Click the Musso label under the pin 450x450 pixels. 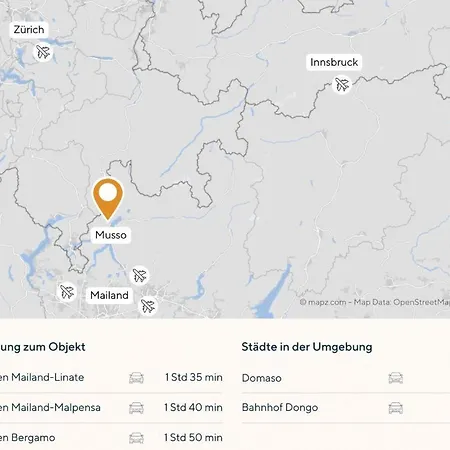pos(111,235)
